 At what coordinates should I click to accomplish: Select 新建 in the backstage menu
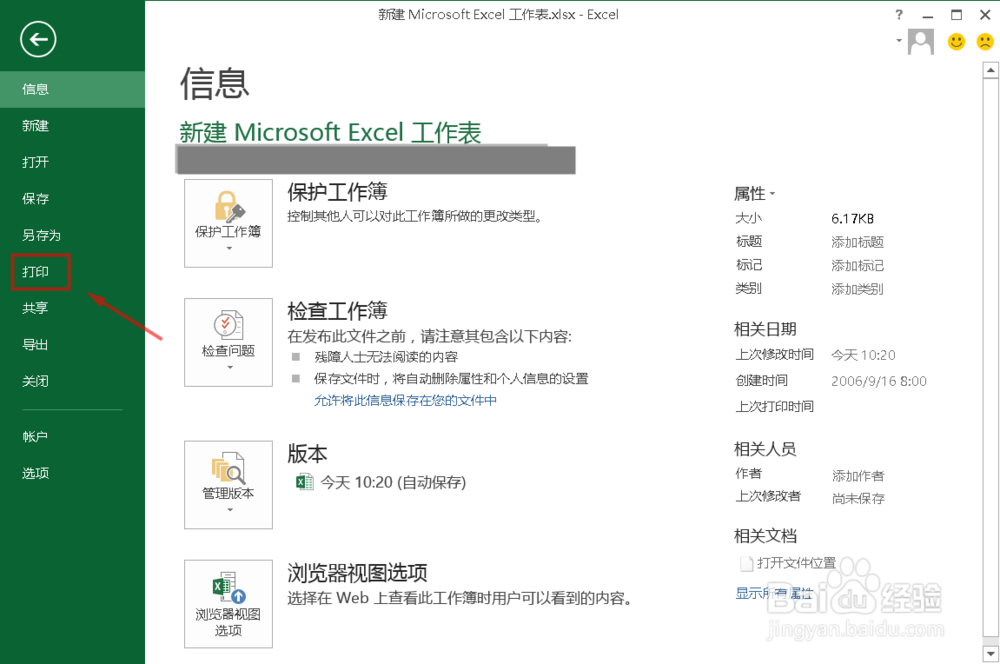click(72, 126)
